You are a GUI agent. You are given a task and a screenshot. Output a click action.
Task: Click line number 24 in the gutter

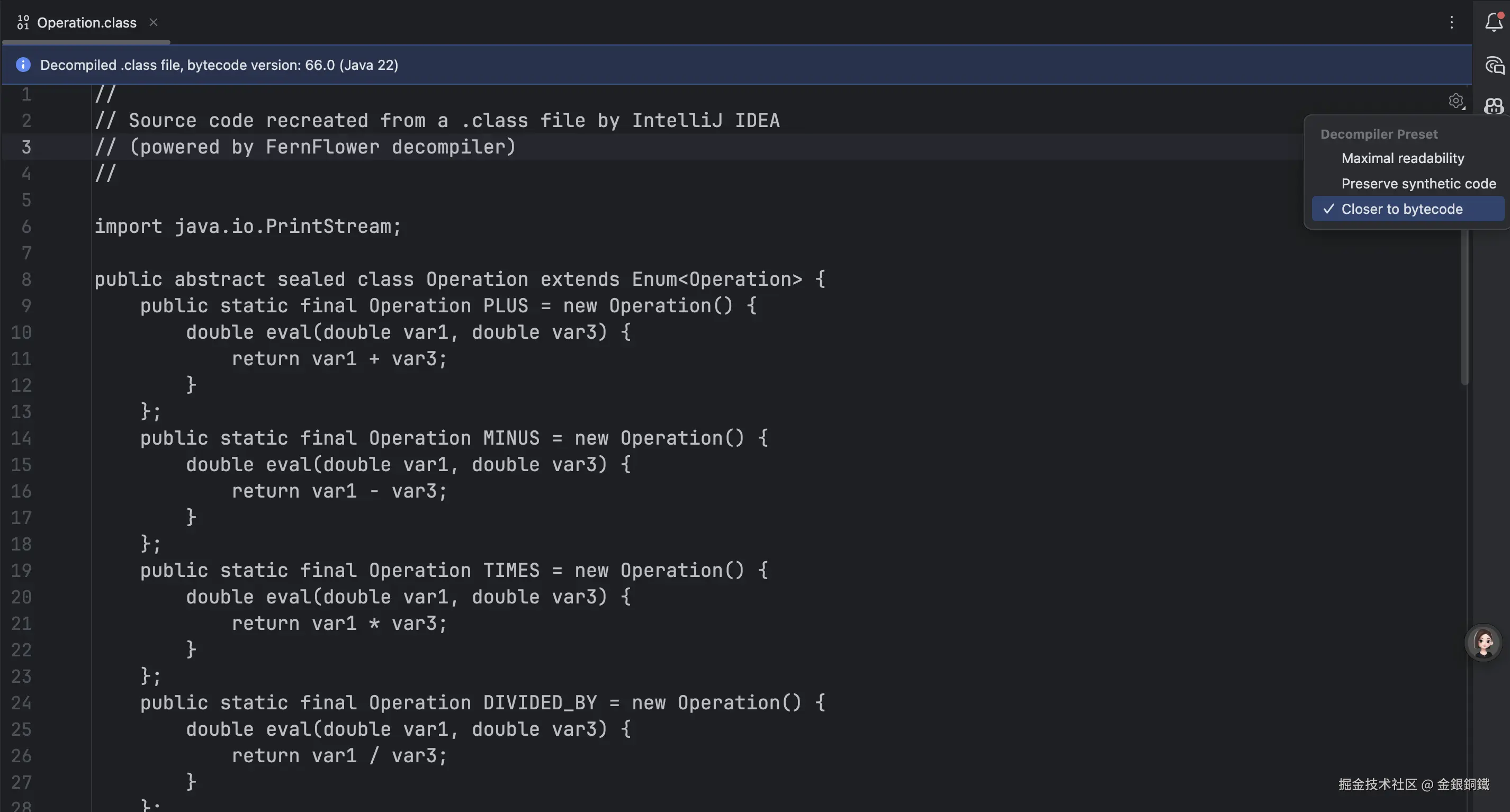click(x=21, y=702)
